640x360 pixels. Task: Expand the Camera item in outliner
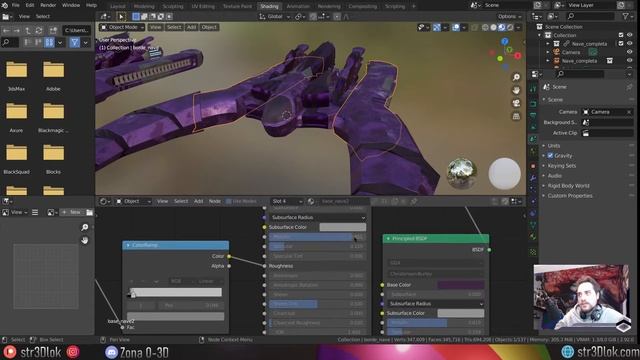click(548, 52)
